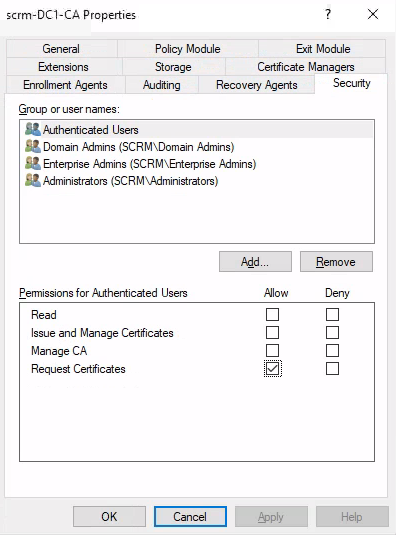
Task: Open the Certificate Managers tab
Action: pyautogui.click(x=306, y=67)
